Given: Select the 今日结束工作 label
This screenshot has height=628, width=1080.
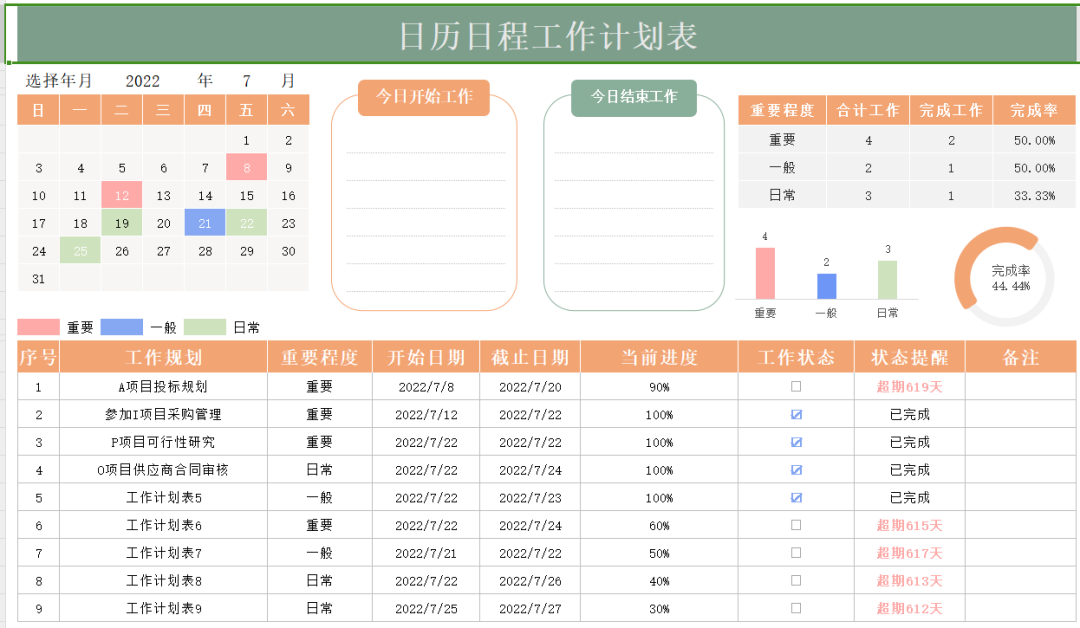Looking at the screenshot, I should pos(634,97).
